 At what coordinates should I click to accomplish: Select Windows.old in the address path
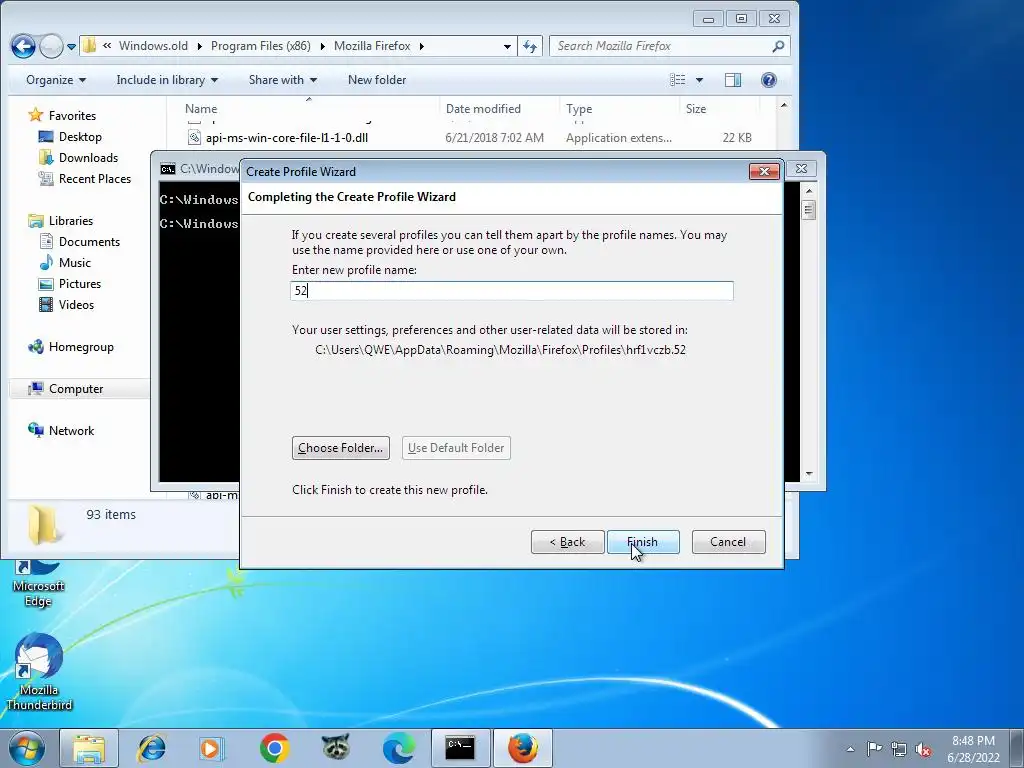(153, 46)
